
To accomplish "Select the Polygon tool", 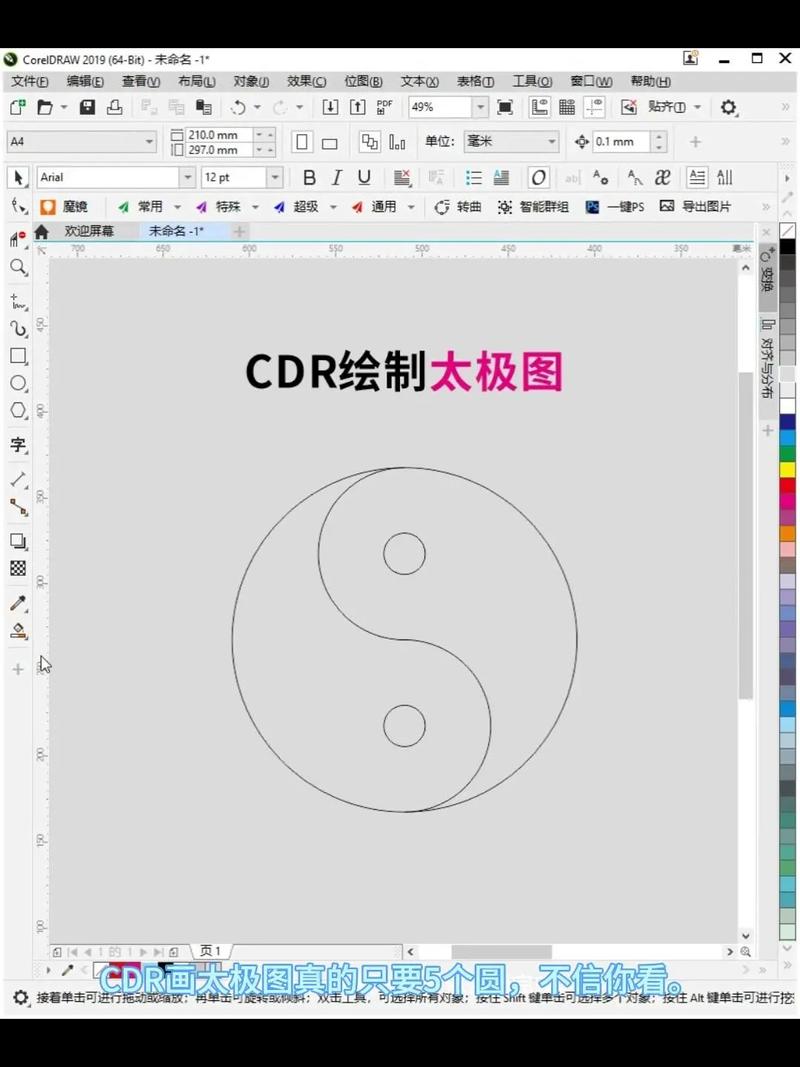I will pyautogui.click(x=17, y=410).
